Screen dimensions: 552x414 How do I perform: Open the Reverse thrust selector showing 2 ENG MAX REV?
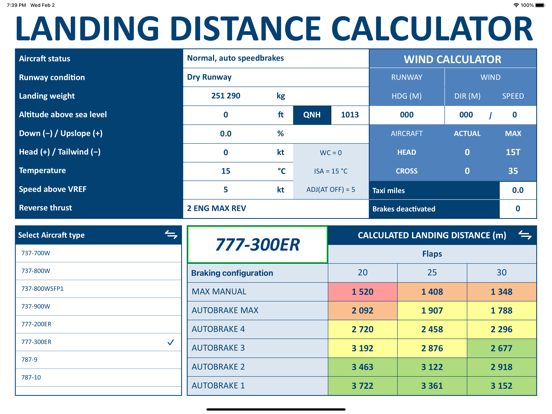click(x=276, y=208)
